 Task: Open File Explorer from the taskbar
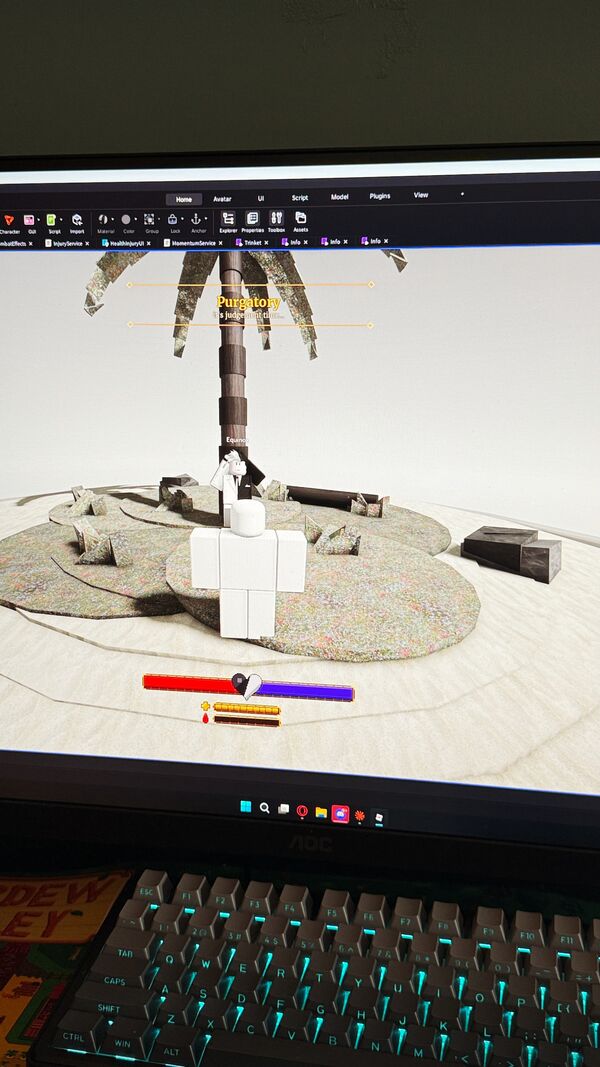pyautogui.click(x=321, y=812)
